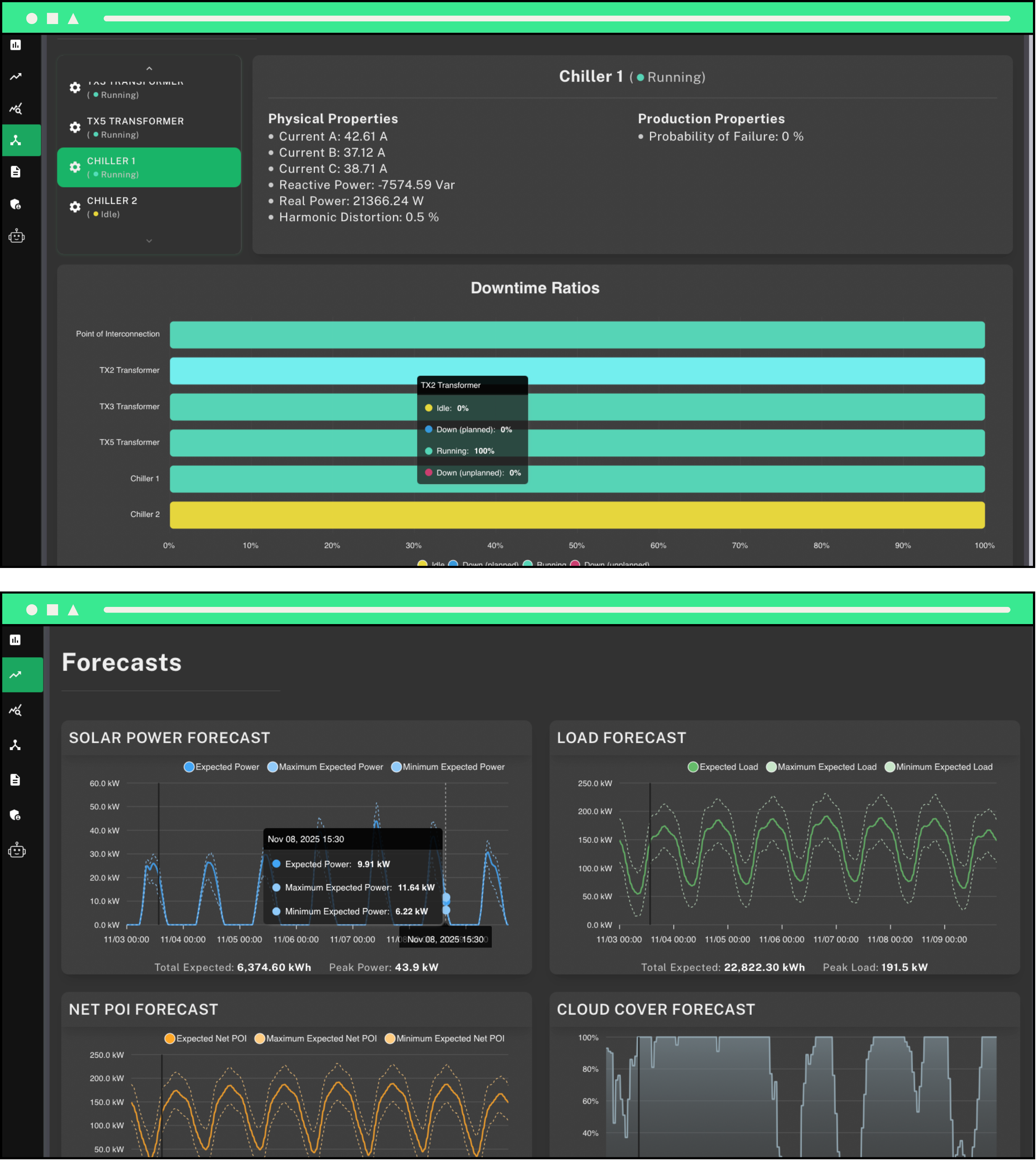Image resolution: width=1036 pixels, height=1160 pixels.
Task: Toggle Maximum Expected Power legend item
Action: coord(325,767)
